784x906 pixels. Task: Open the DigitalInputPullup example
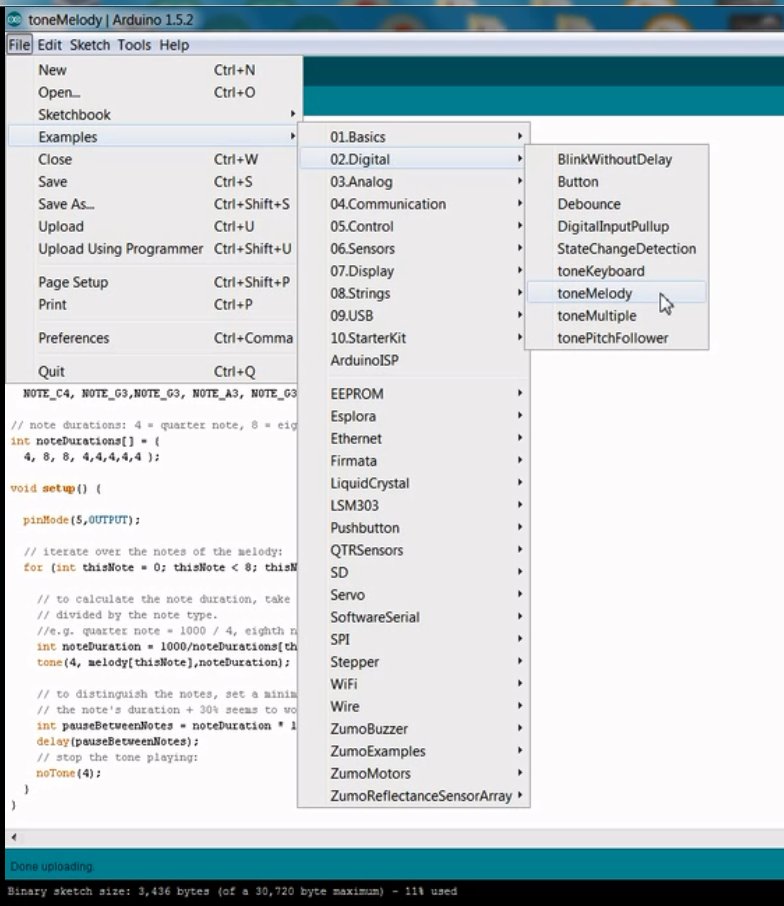[x=616, y=226]
